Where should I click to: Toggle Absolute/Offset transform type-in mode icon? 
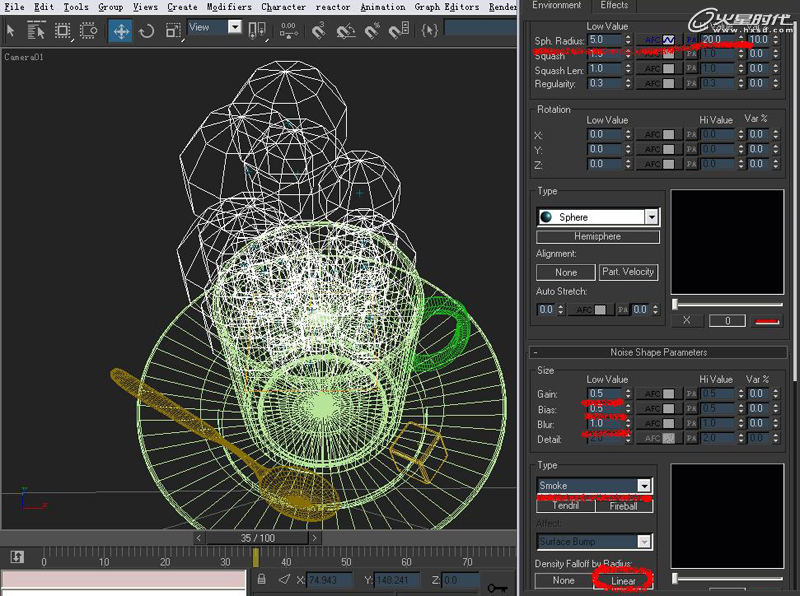click(284, 579)
